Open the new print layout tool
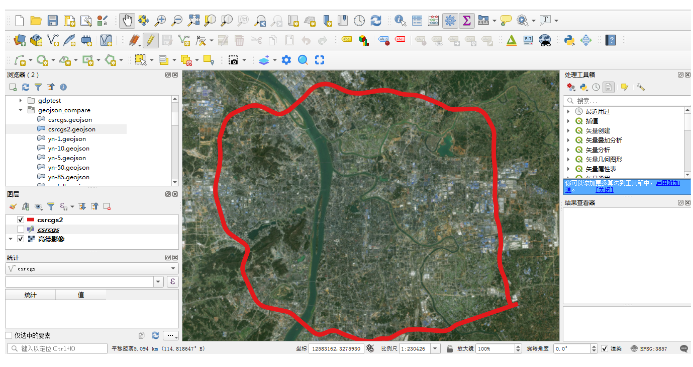 tap(69, 20)
